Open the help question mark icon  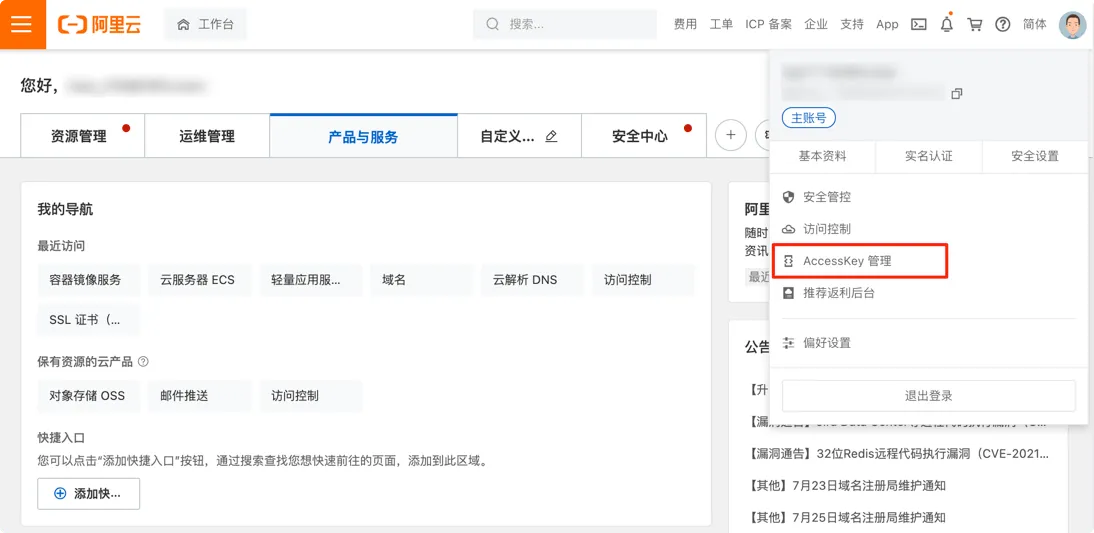pos(1003,24)
